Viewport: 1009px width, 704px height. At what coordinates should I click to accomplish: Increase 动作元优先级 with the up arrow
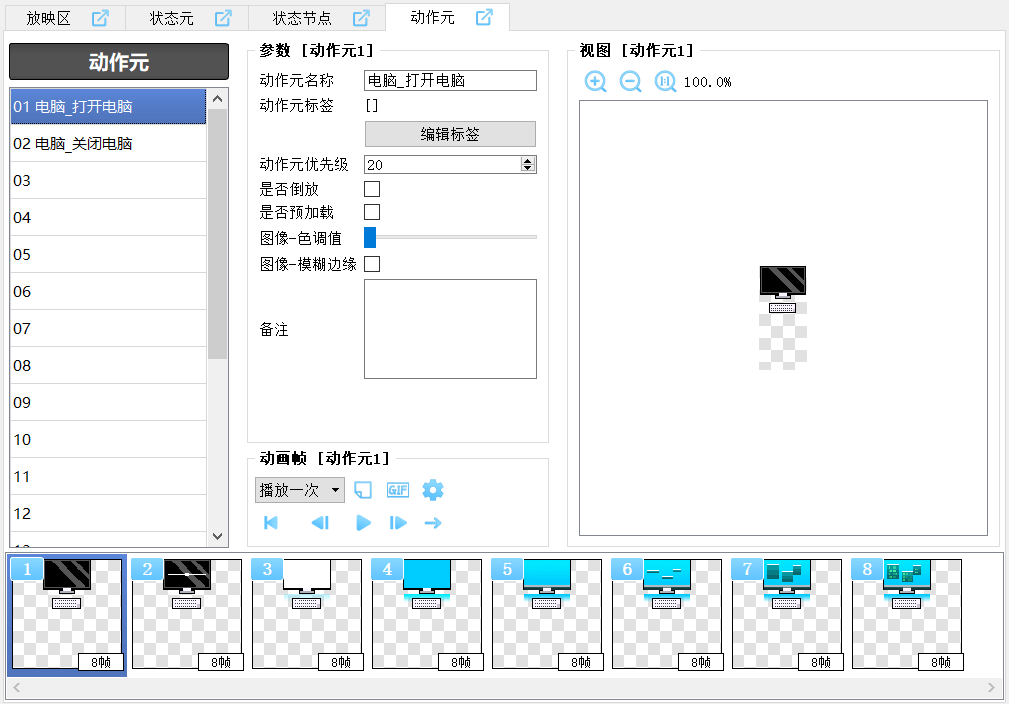528,161
